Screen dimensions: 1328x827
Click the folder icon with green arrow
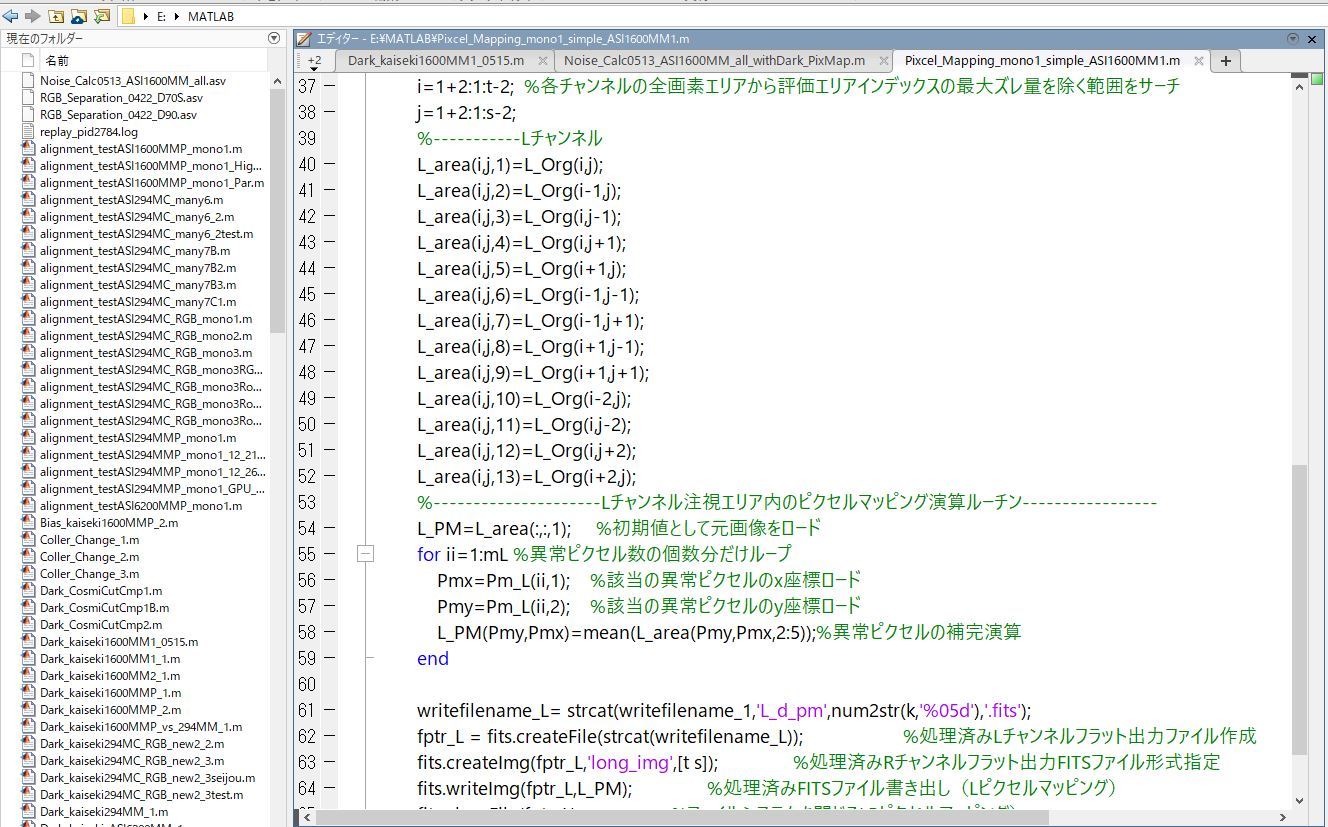(x=101, y=16)
